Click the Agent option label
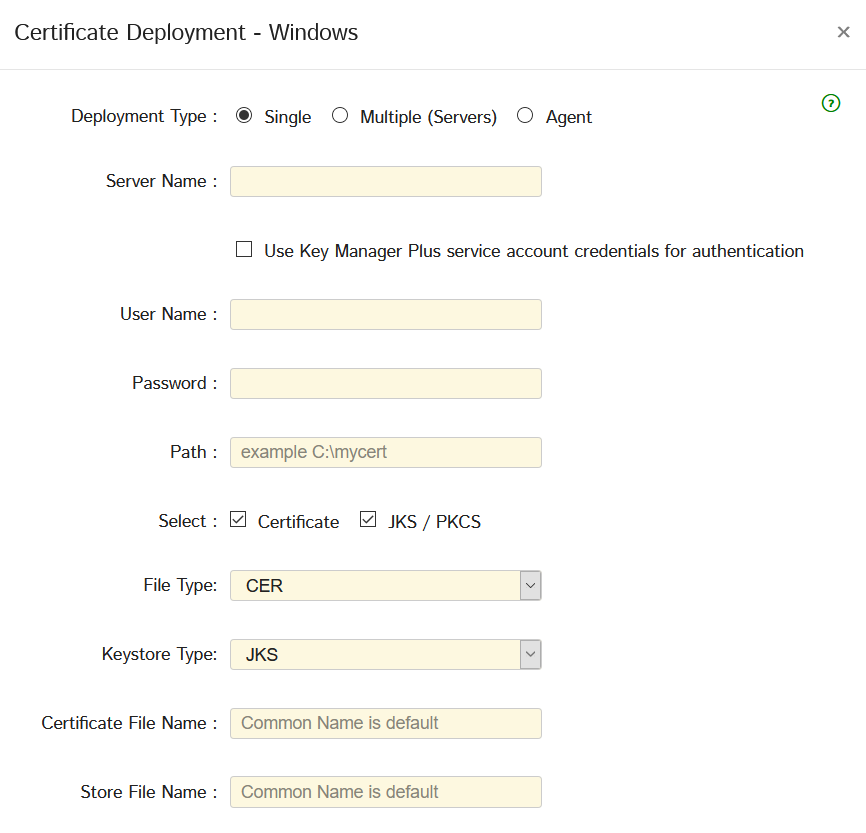The image size is (866, 833). [x=568, y=117]
